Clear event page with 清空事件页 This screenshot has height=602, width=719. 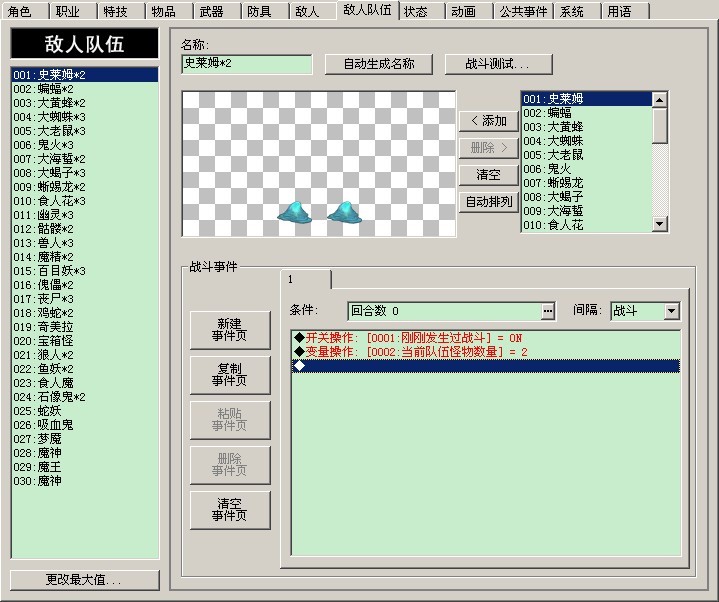(x=230, y=510)
